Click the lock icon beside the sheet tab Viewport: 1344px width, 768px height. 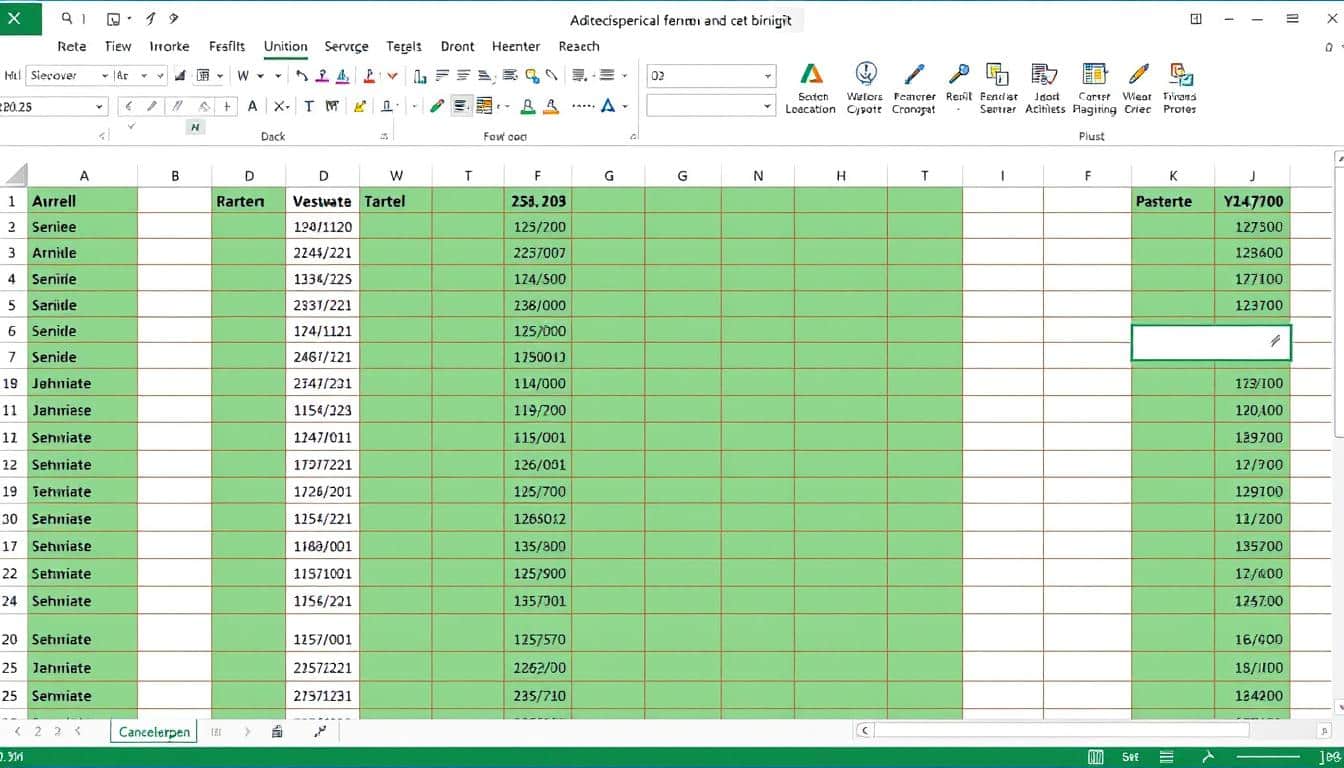277,732
